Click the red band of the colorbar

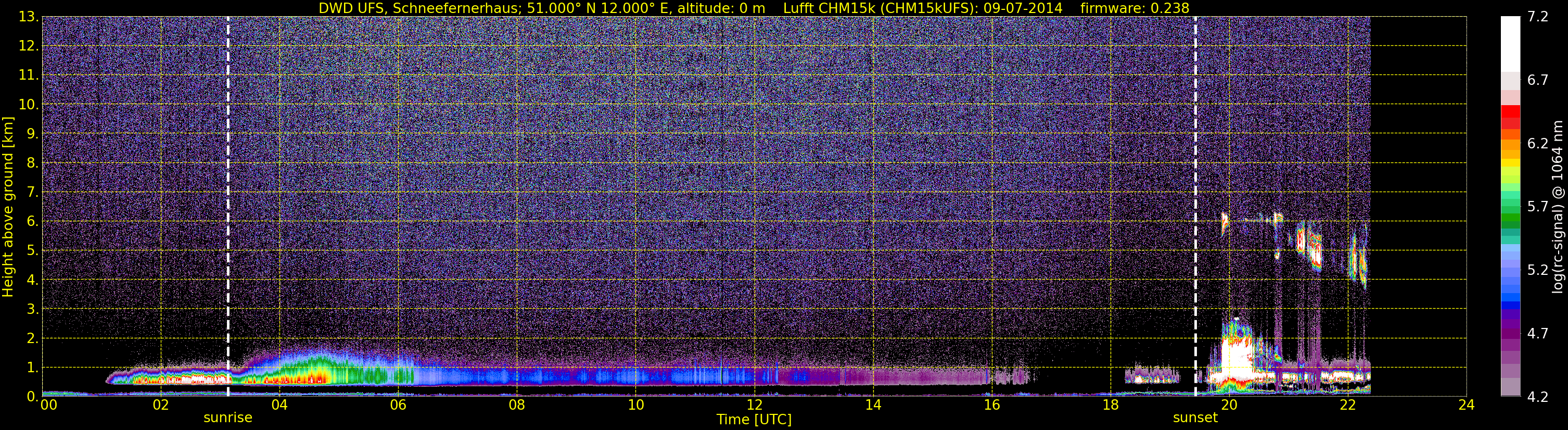[1510, 117]
